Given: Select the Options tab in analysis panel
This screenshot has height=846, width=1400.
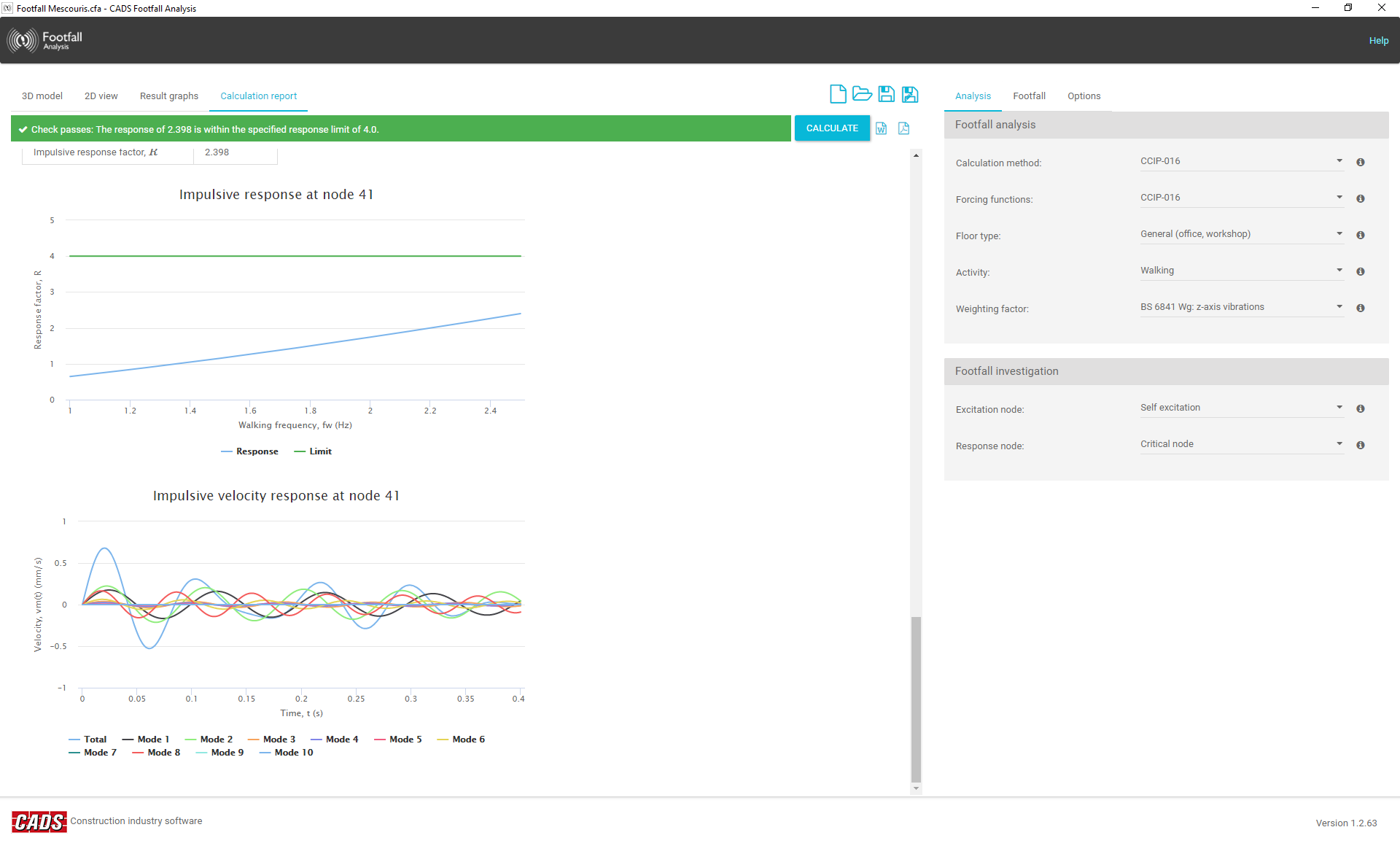Looking at the screenshot, I should [x=1084, y=95].
